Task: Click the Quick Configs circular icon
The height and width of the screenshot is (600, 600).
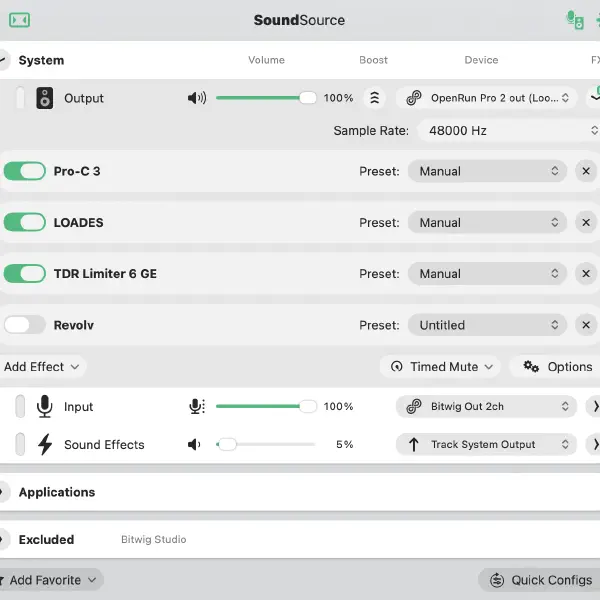Action: coord(497,580)
